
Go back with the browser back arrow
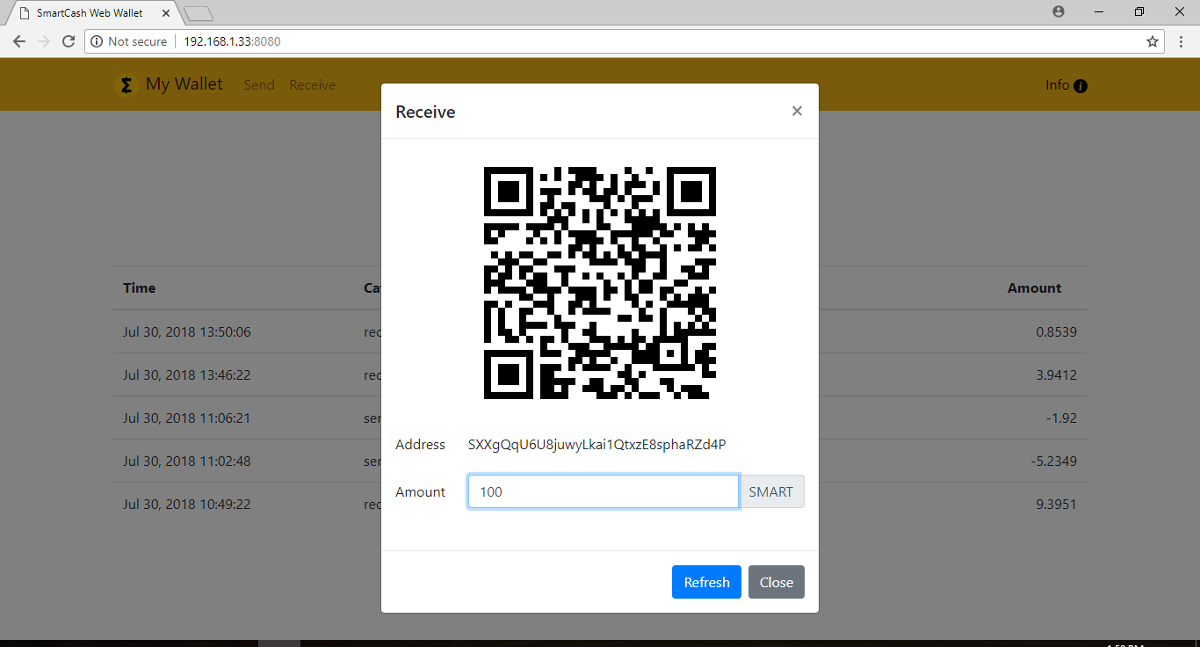tap(19, 42)
